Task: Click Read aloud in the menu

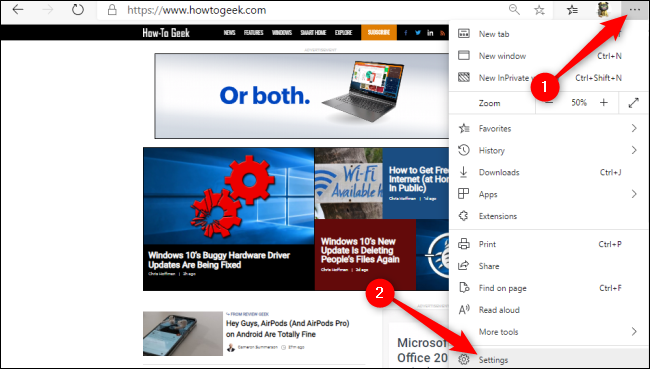Action: coord(548,310)
